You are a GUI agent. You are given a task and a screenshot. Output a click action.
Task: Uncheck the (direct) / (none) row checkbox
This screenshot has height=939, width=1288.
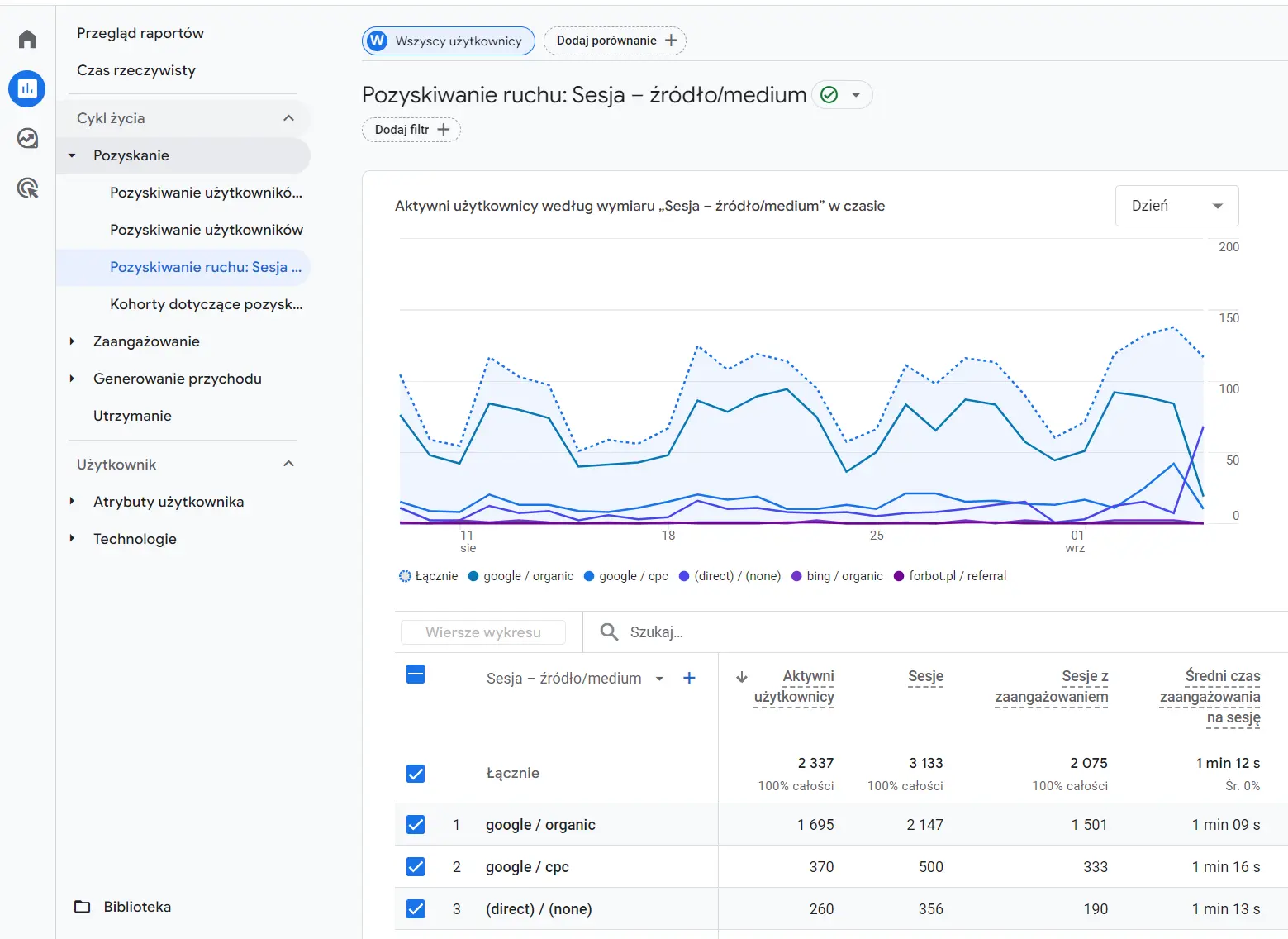[416, 909]
